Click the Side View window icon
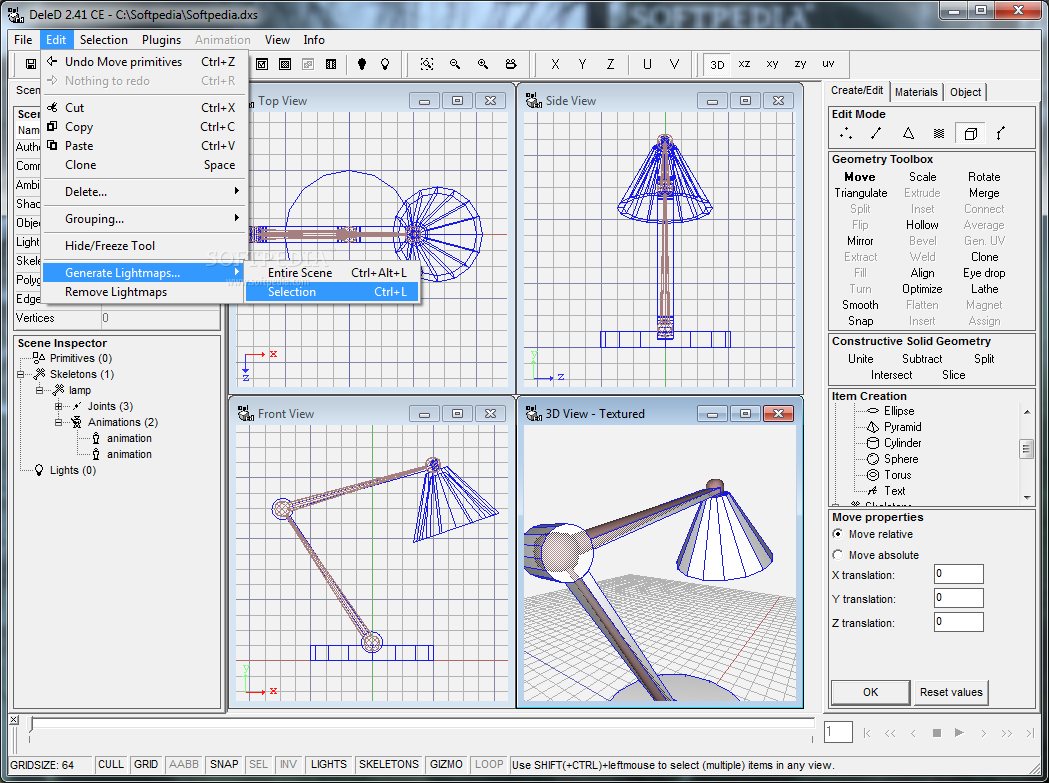The image size is (1049, 783). 533,101
